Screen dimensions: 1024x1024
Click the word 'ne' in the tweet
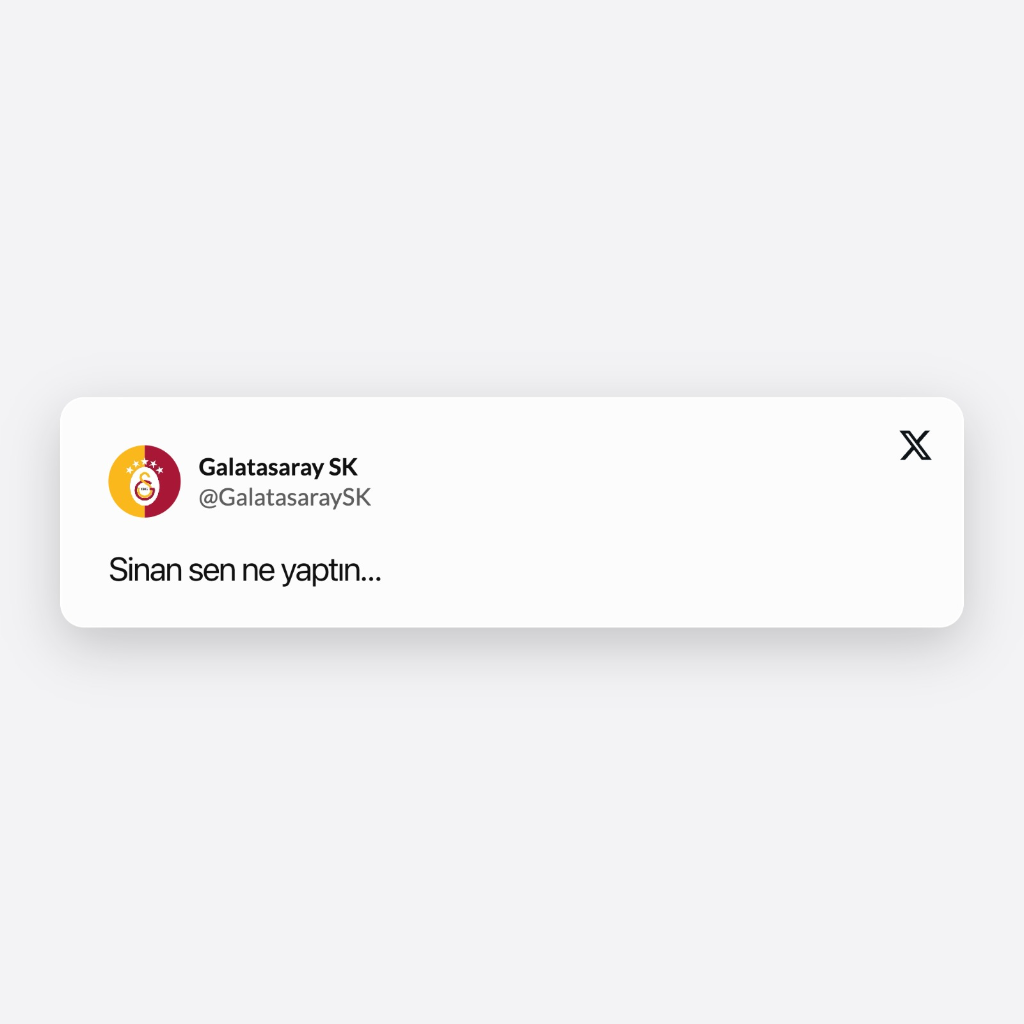(x=258, y=571)
